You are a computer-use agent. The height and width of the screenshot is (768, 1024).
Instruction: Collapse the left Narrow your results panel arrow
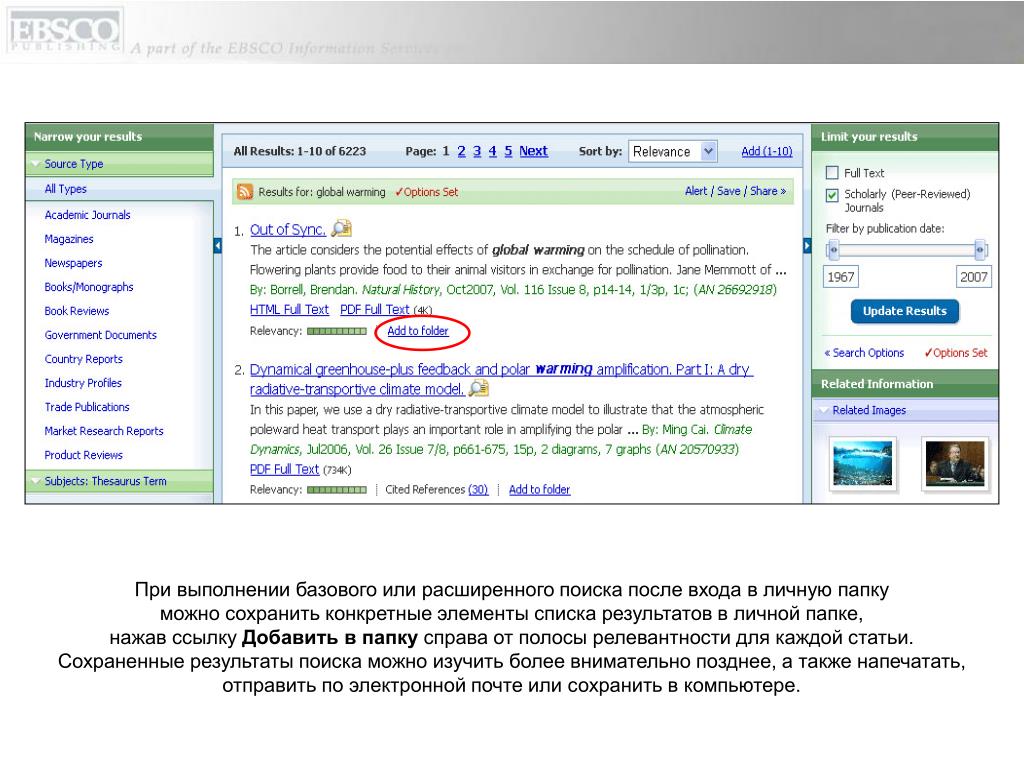[217, 246]
